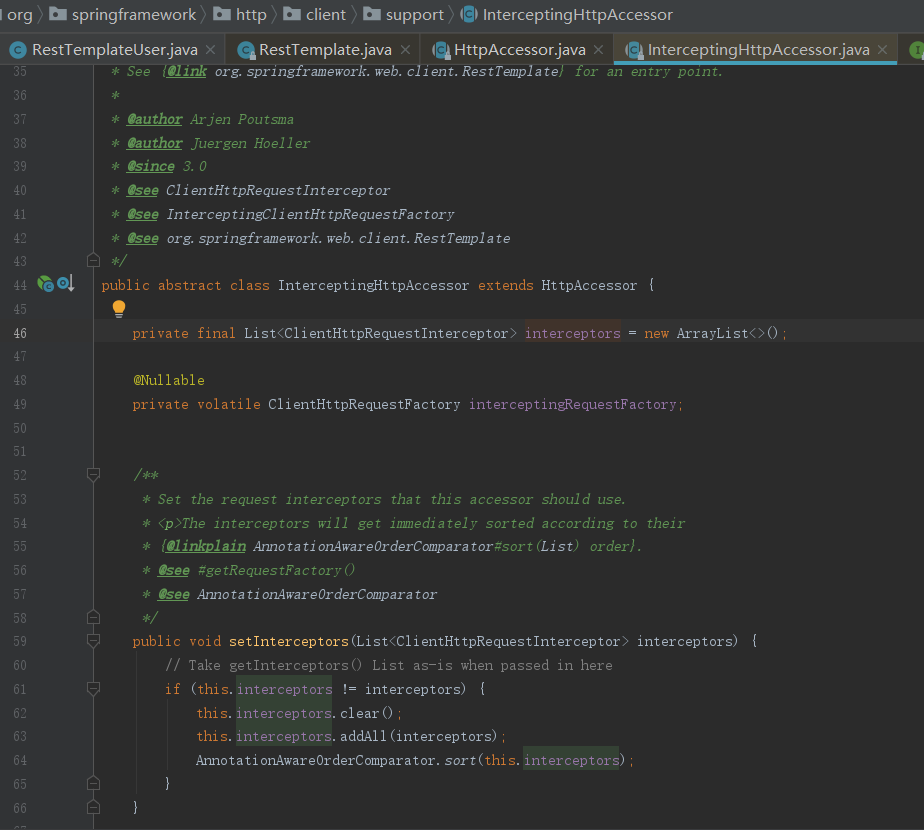Click the interceptingRequestFactory field name
The height and width of the screenshot is (830, 924).
[573, 404]
